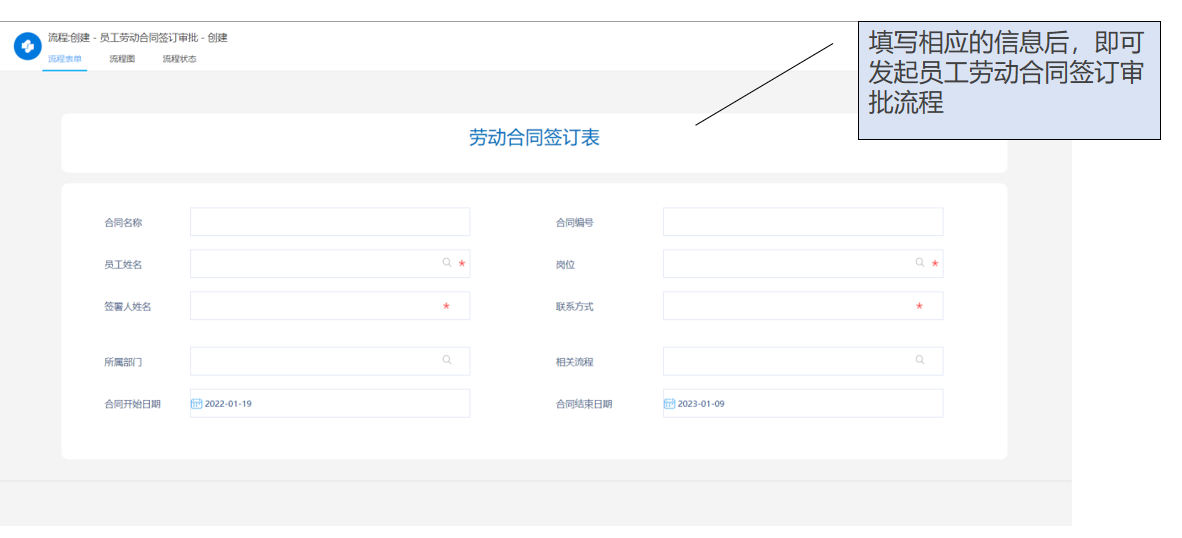Click into the 员工姓名 field
Screen dimensions: 1182x538
pyautogui.click(x=330, y=264)
